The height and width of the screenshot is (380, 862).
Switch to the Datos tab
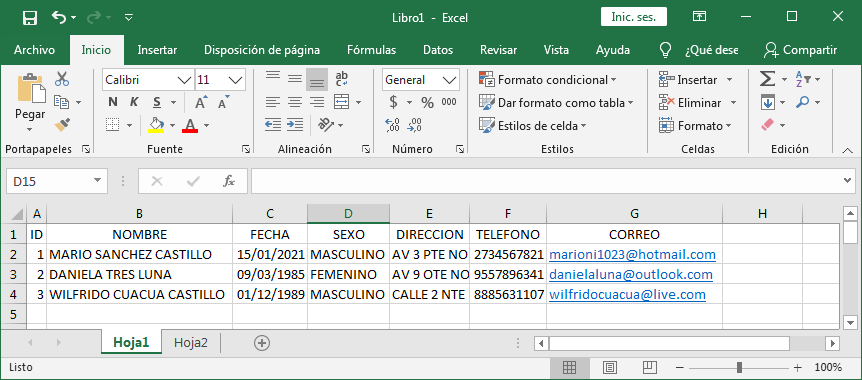point(438,50)
